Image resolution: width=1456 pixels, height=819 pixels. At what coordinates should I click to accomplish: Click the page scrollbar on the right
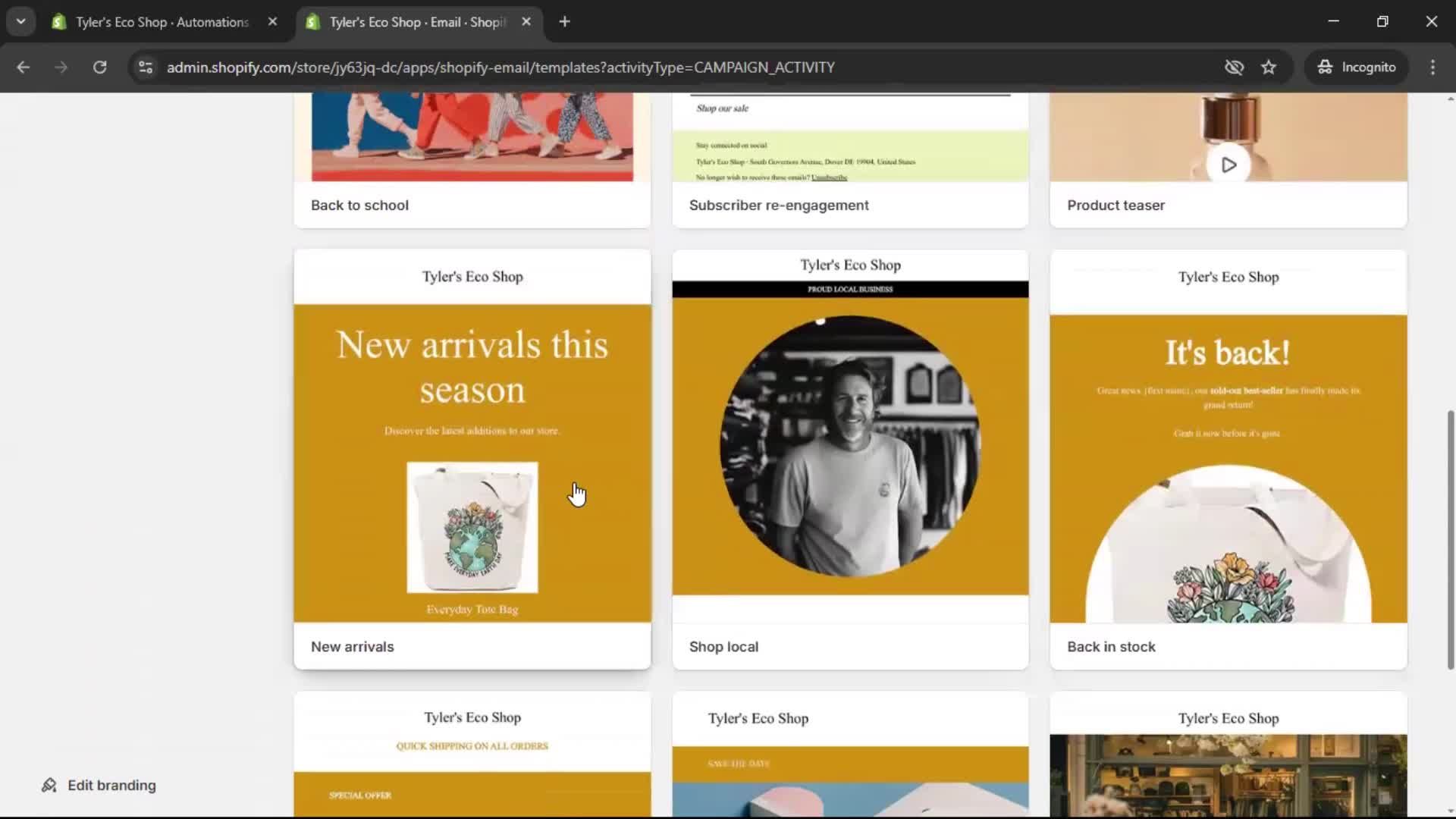click(1449, 540)
